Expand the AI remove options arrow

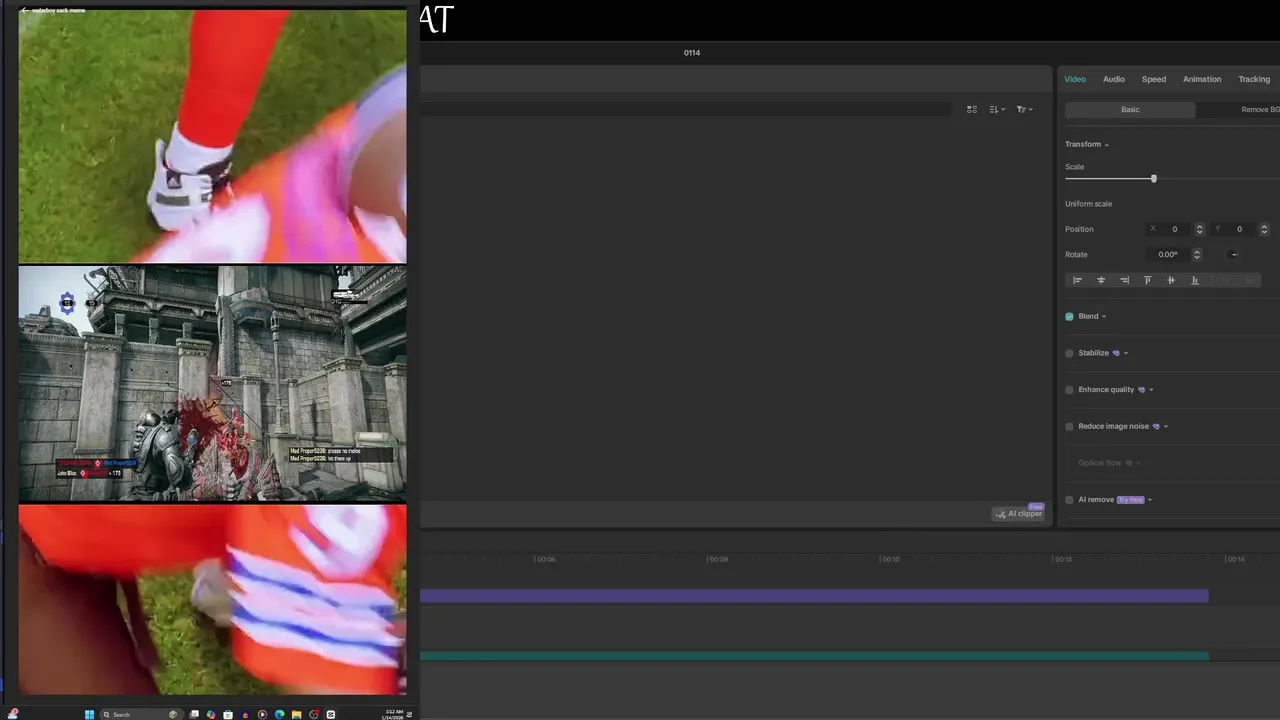click(x=1150, y=500)
